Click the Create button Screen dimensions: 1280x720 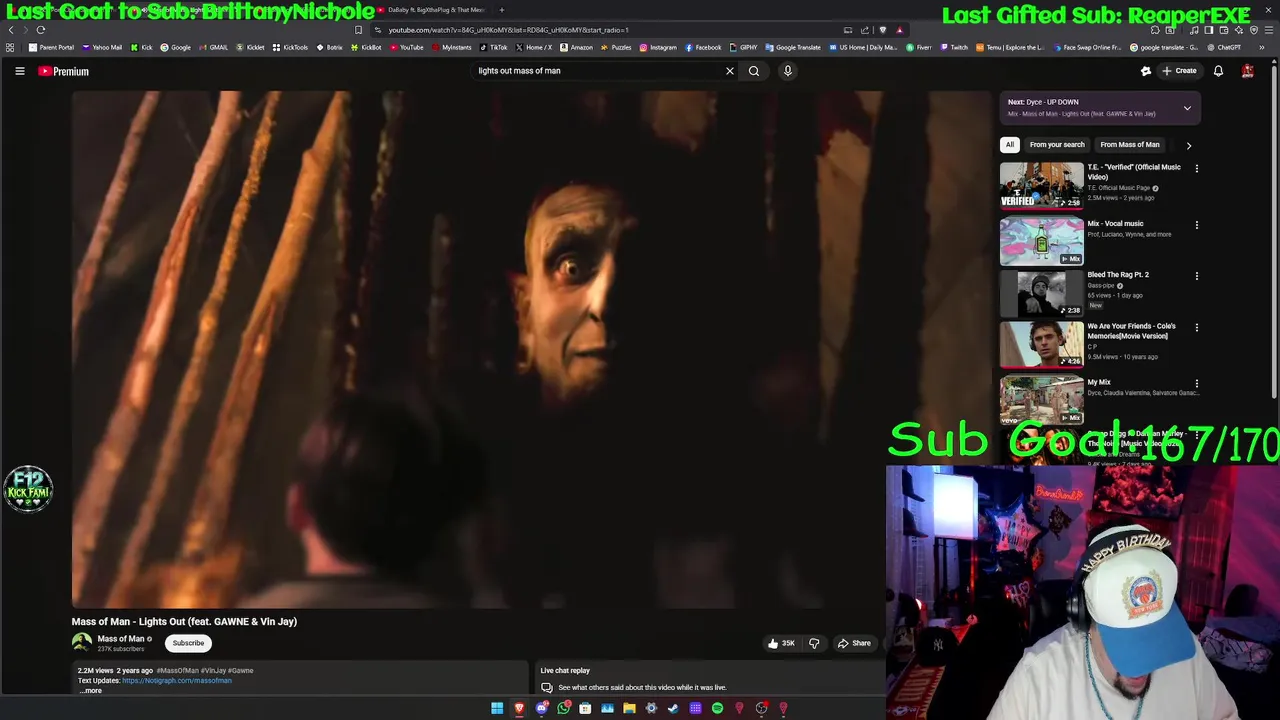tap(1179, 71)
